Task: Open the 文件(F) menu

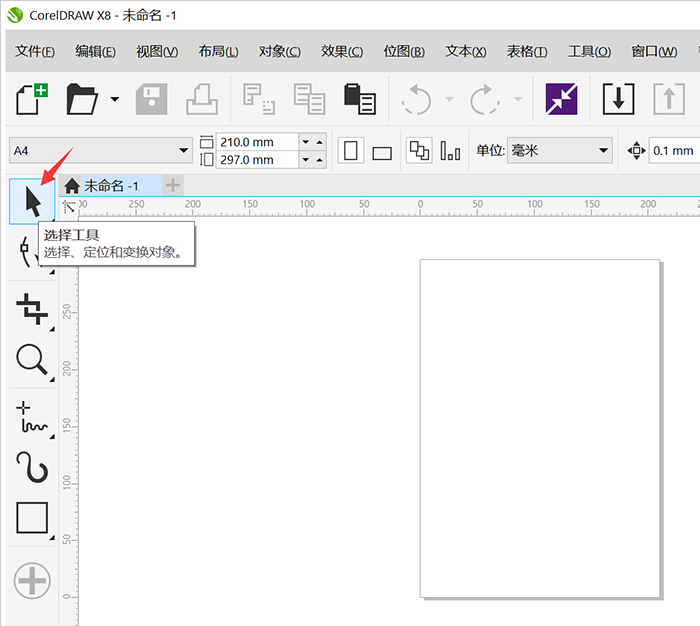Action: click(x=35, y=52)
